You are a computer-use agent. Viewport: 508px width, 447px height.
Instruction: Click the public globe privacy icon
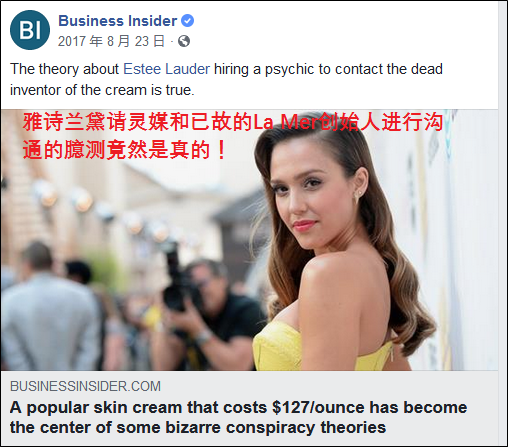coord(184,41)
